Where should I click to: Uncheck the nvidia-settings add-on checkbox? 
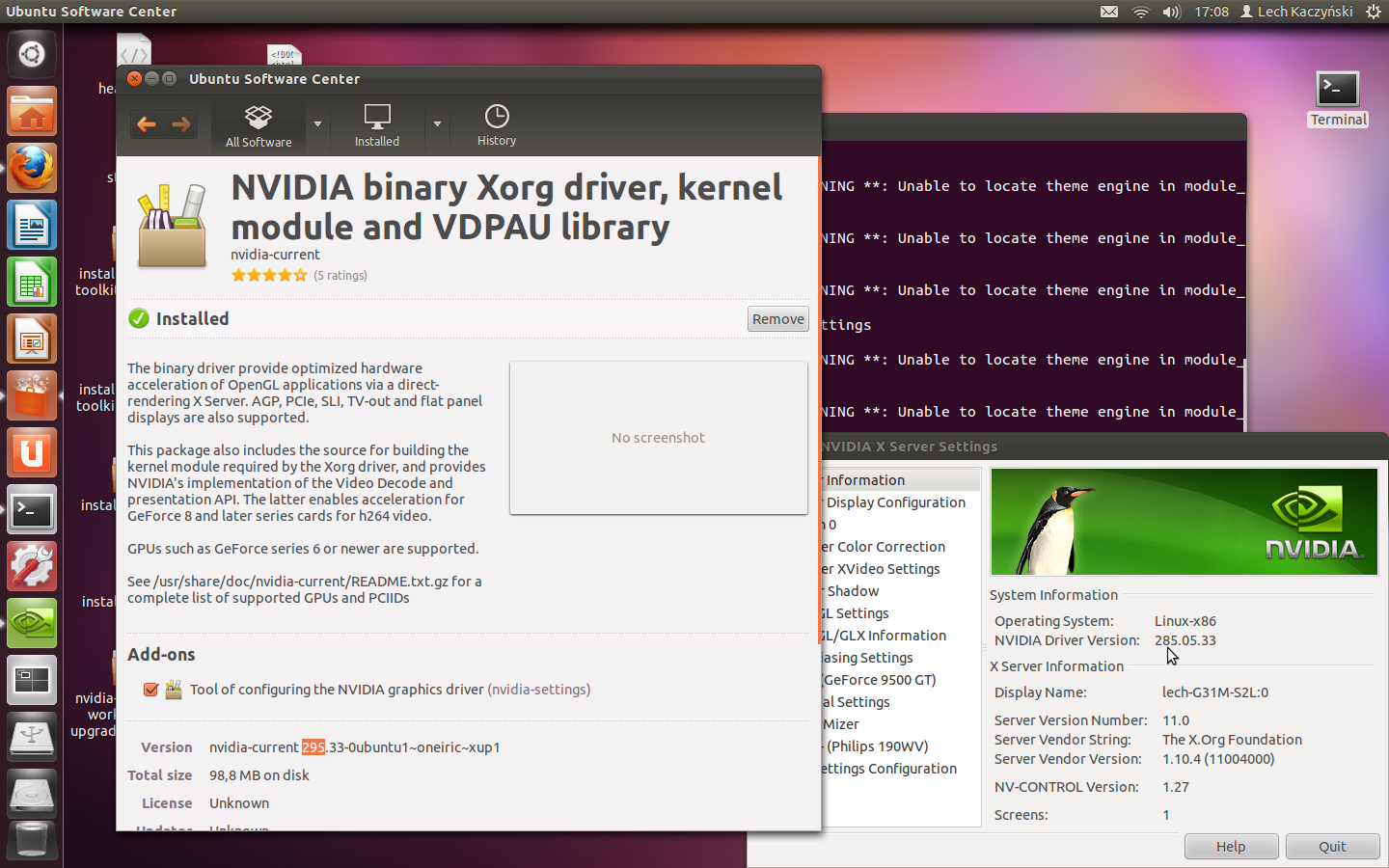[x=150, y=690]
